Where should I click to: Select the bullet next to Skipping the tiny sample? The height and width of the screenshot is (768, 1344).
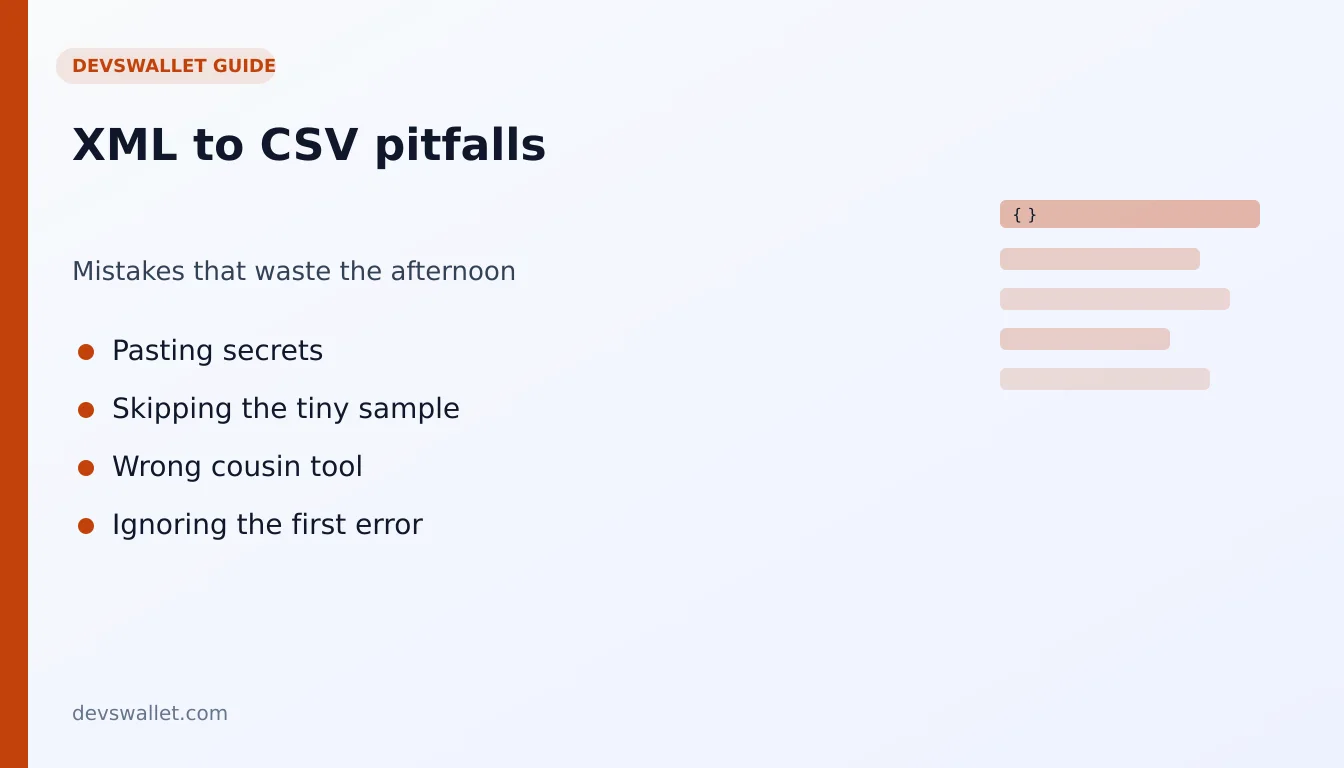pos(86,410)
